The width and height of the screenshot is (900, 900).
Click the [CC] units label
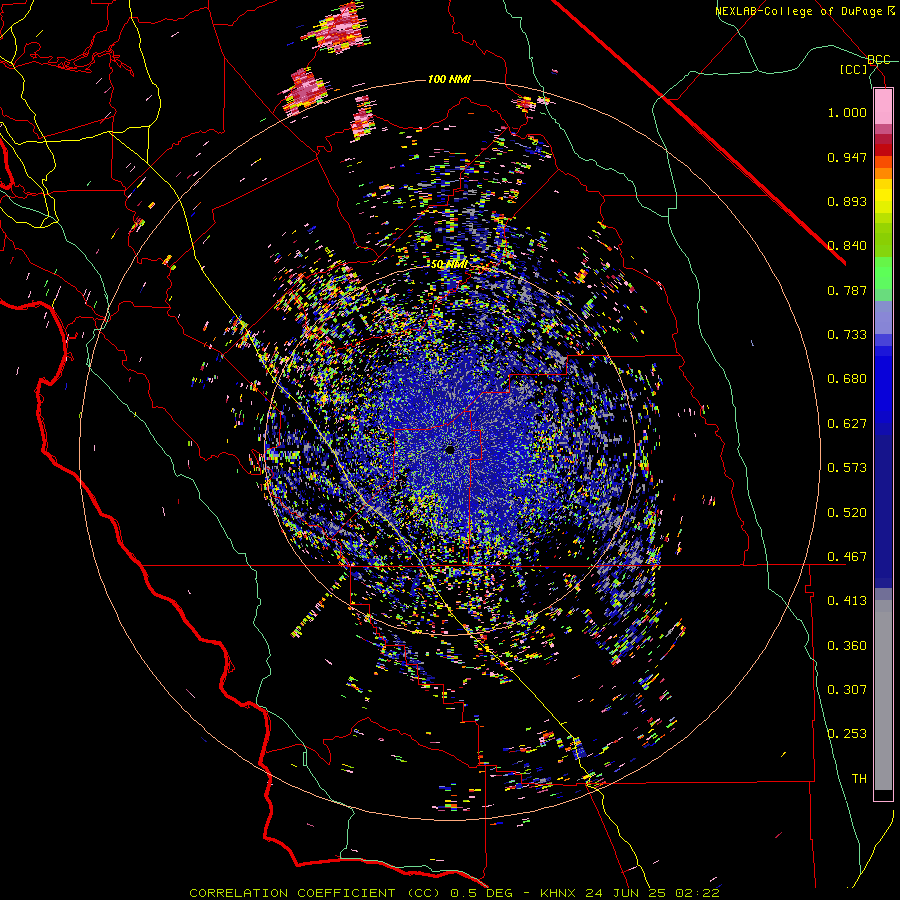pos(854,69)
